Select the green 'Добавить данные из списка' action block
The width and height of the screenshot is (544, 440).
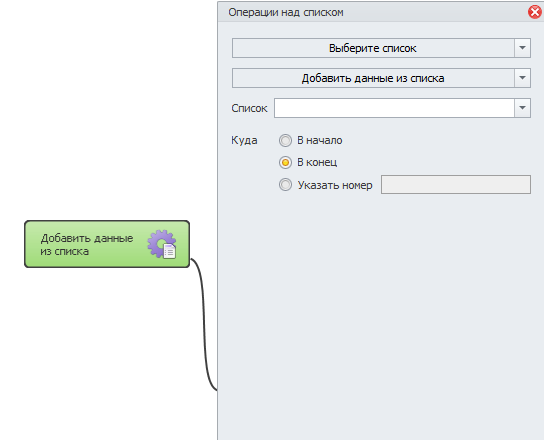coord(107,244)
